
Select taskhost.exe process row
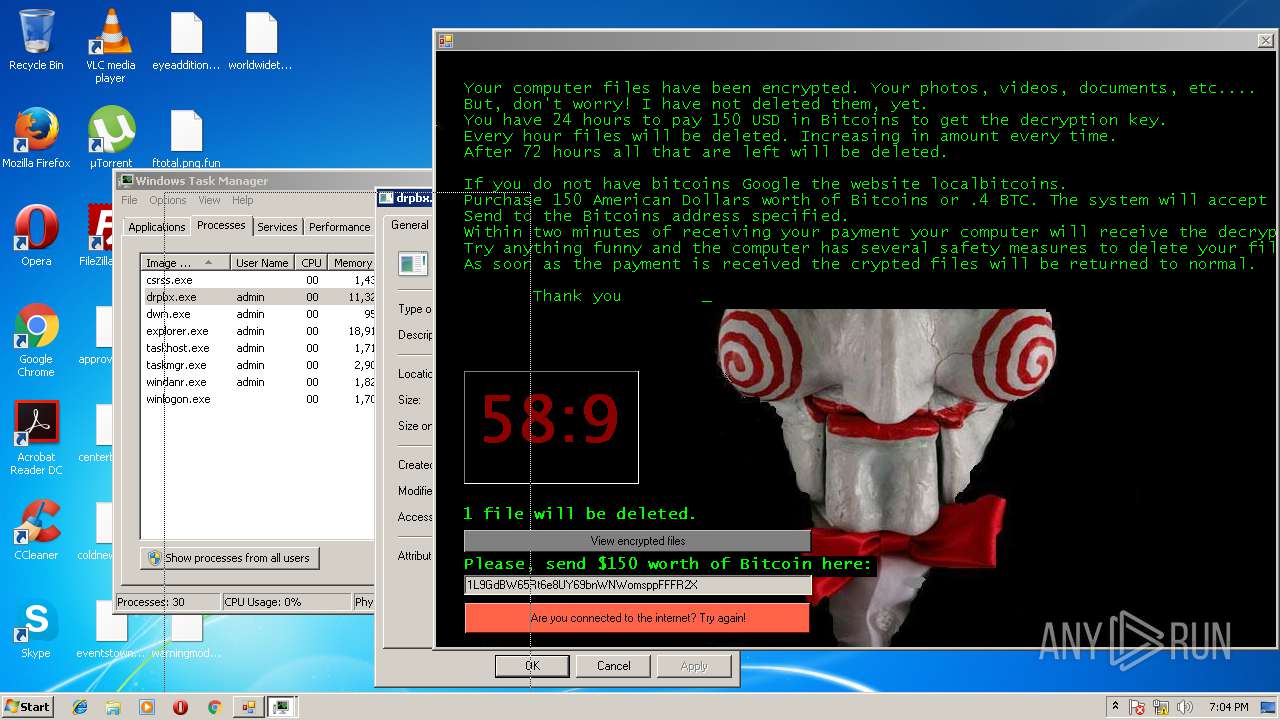(259, 348)
